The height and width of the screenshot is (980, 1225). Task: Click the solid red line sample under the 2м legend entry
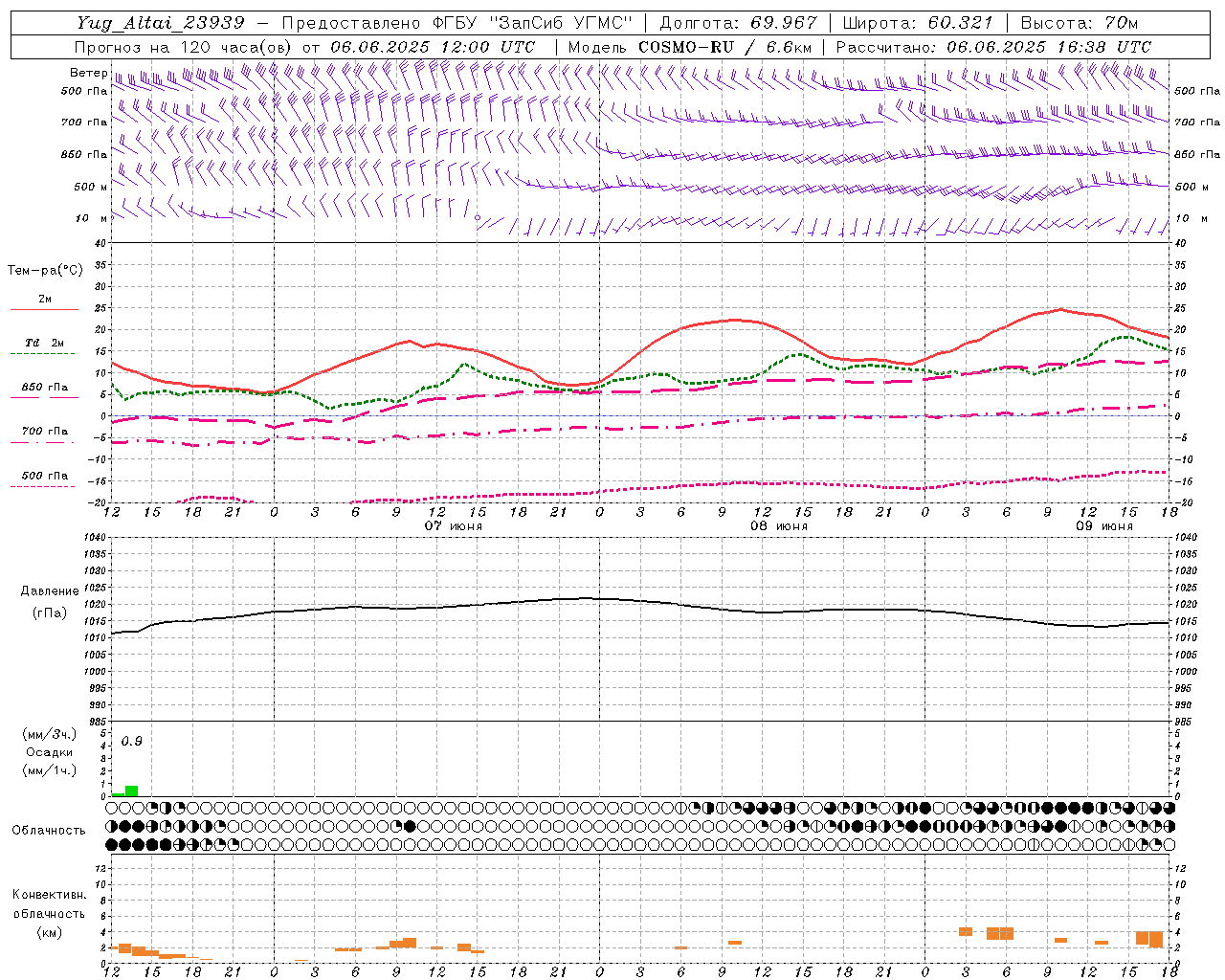45,309
